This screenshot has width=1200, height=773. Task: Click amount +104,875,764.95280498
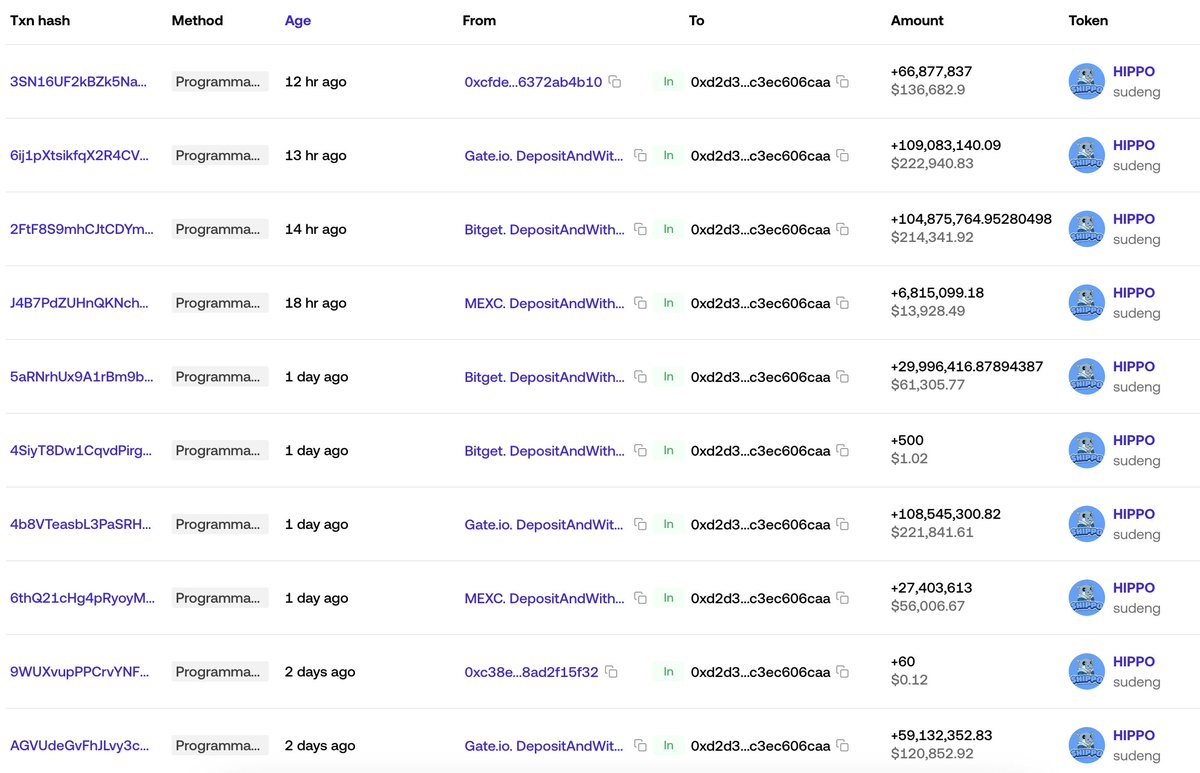click(x=971, y=219)
